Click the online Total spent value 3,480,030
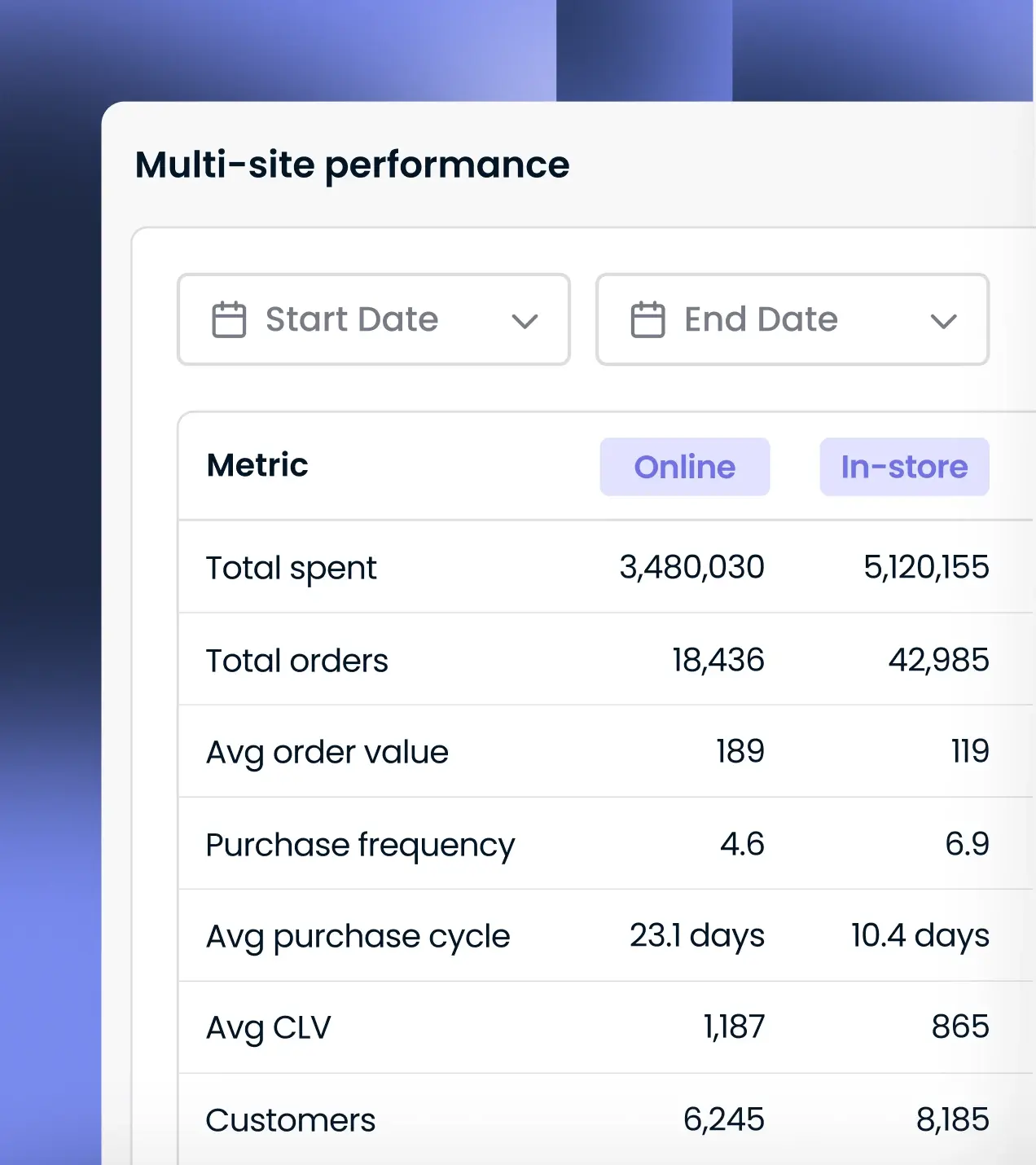 coord(692,568)
